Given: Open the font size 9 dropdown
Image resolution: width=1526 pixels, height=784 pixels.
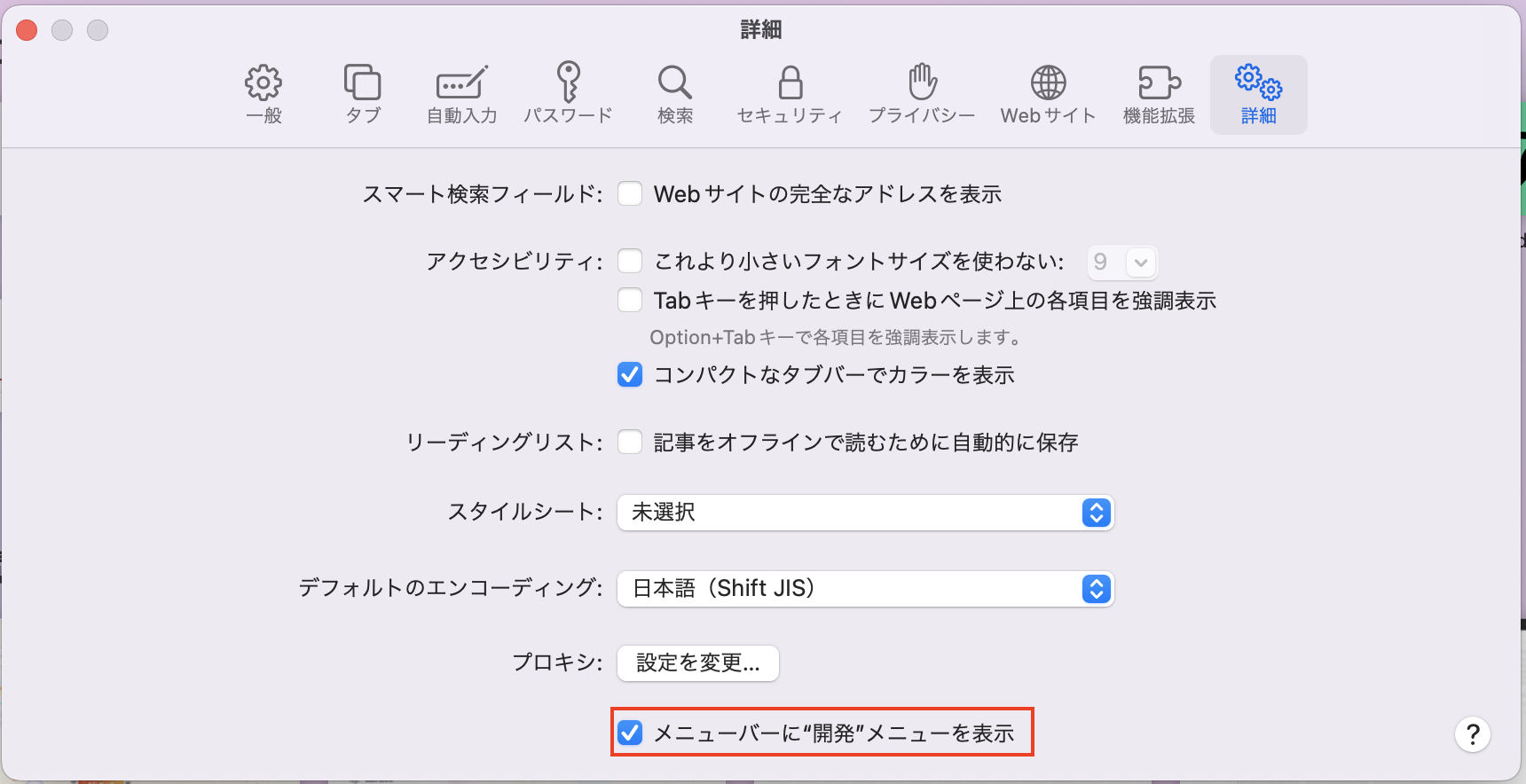Looking at the screenshot, I should (1122, 263).
